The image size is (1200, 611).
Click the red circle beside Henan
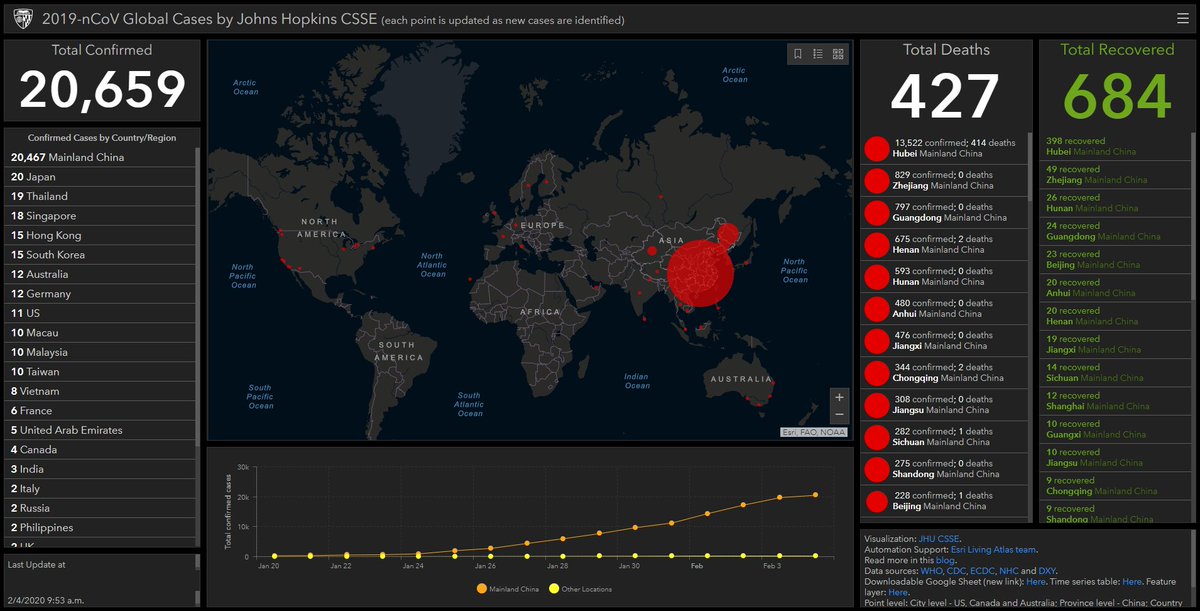[877, 244]
